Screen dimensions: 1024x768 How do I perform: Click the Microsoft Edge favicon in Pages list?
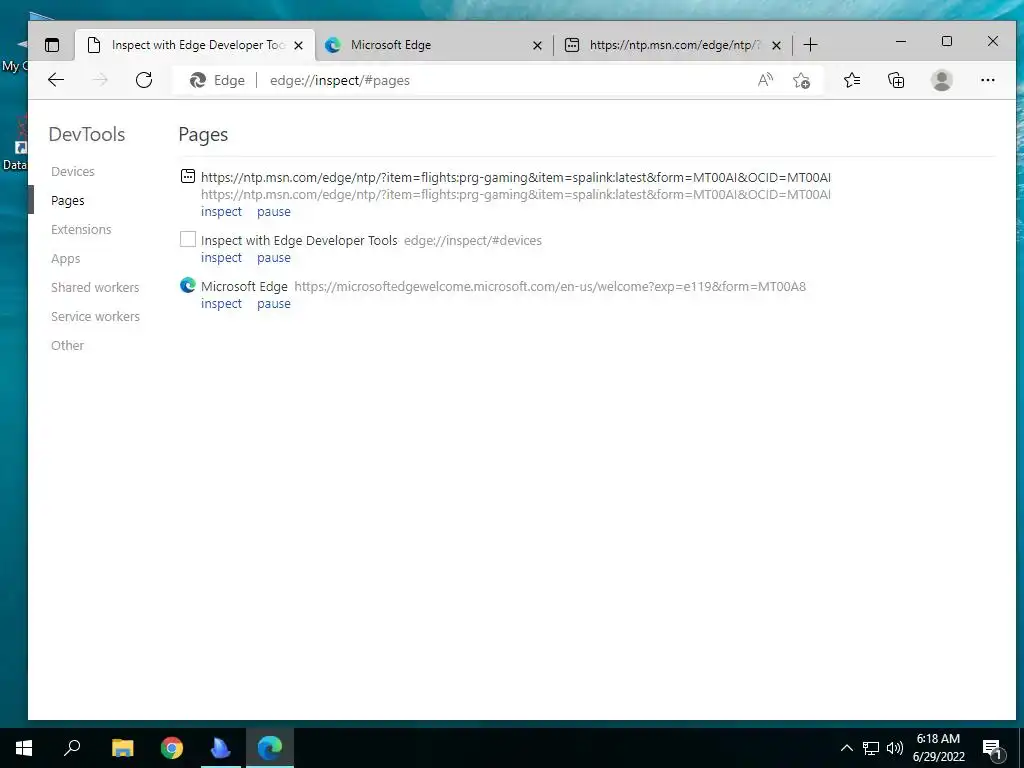click(188, 285)
